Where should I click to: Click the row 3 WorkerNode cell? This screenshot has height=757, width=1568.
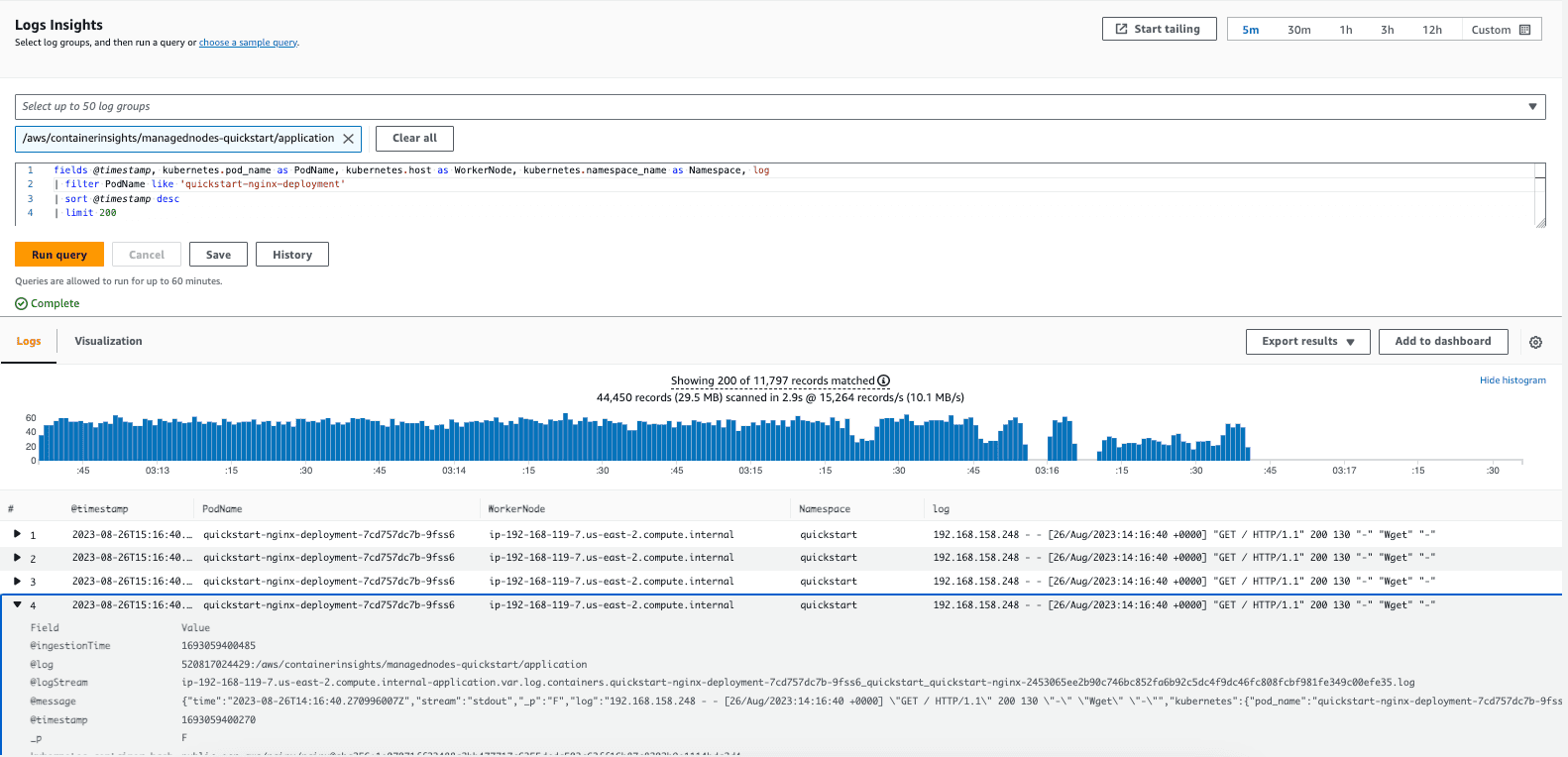[x=612, y=582]
